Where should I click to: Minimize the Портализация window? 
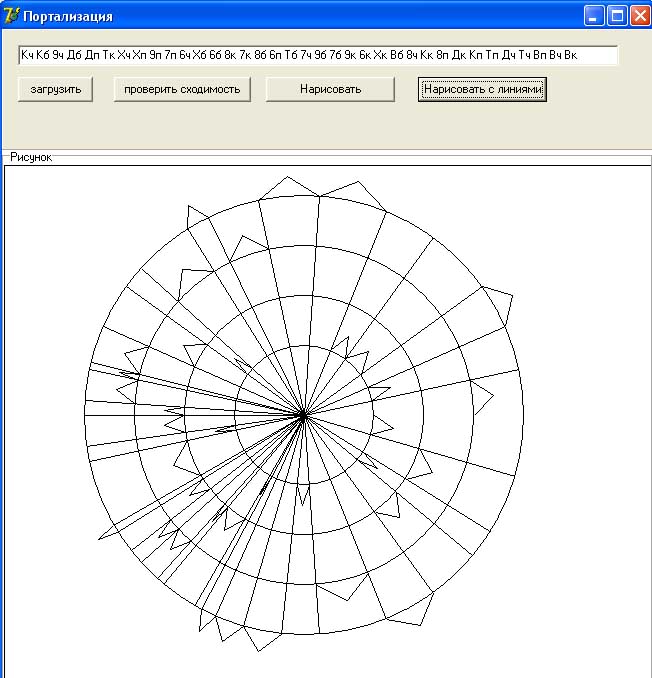click(x=594, y=16)
